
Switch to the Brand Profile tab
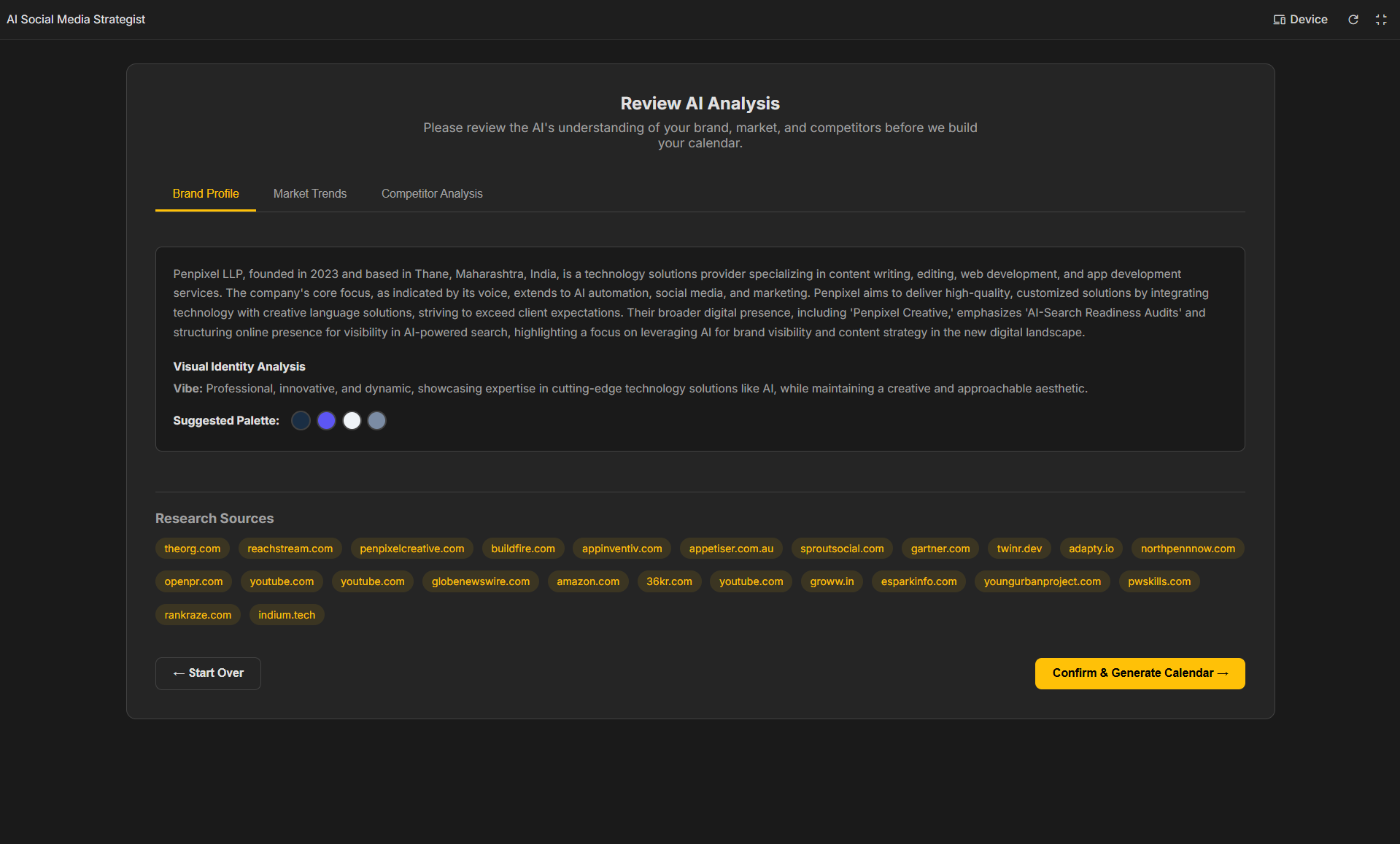click(x=206, y=193)
